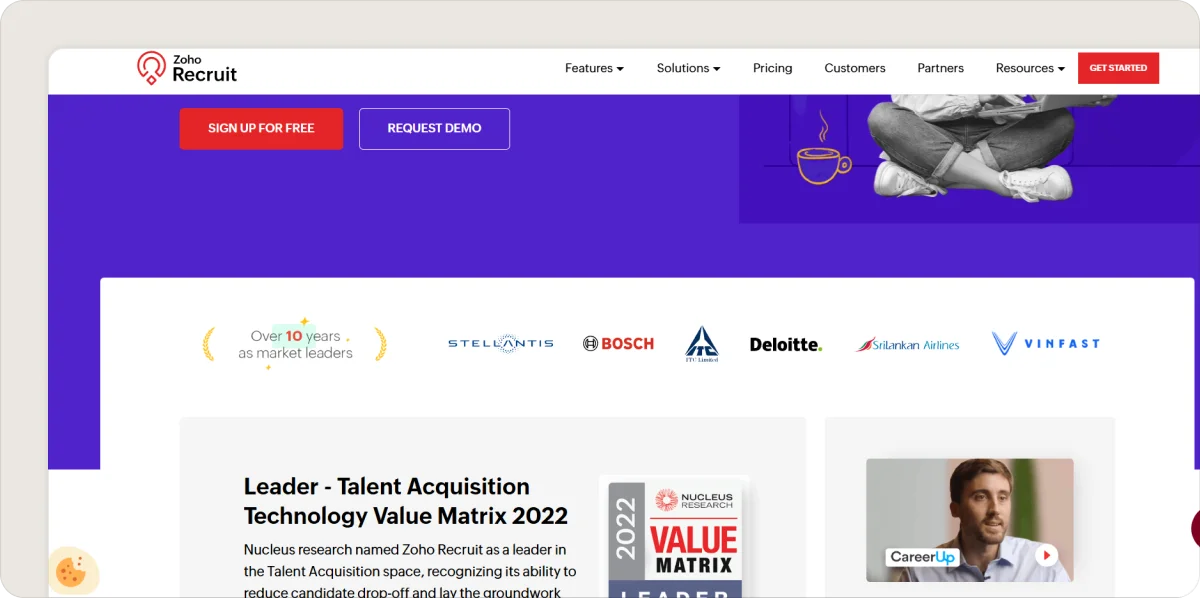Viewport: 1200px width, 598px height.
Task: Open the Zoho Recruit logo home link
Action: tap(187, 68)
